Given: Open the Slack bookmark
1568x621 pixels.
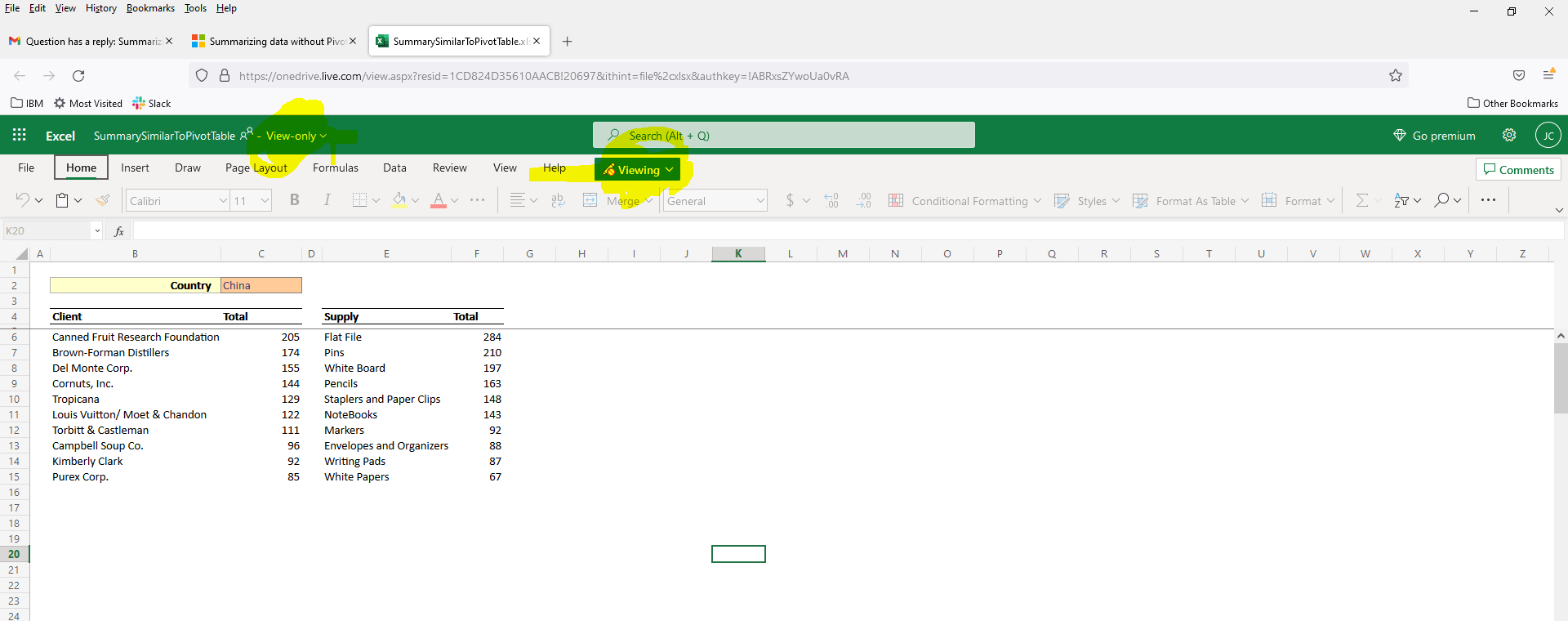Looking at the screenshot, I should [x=152, y=103].
